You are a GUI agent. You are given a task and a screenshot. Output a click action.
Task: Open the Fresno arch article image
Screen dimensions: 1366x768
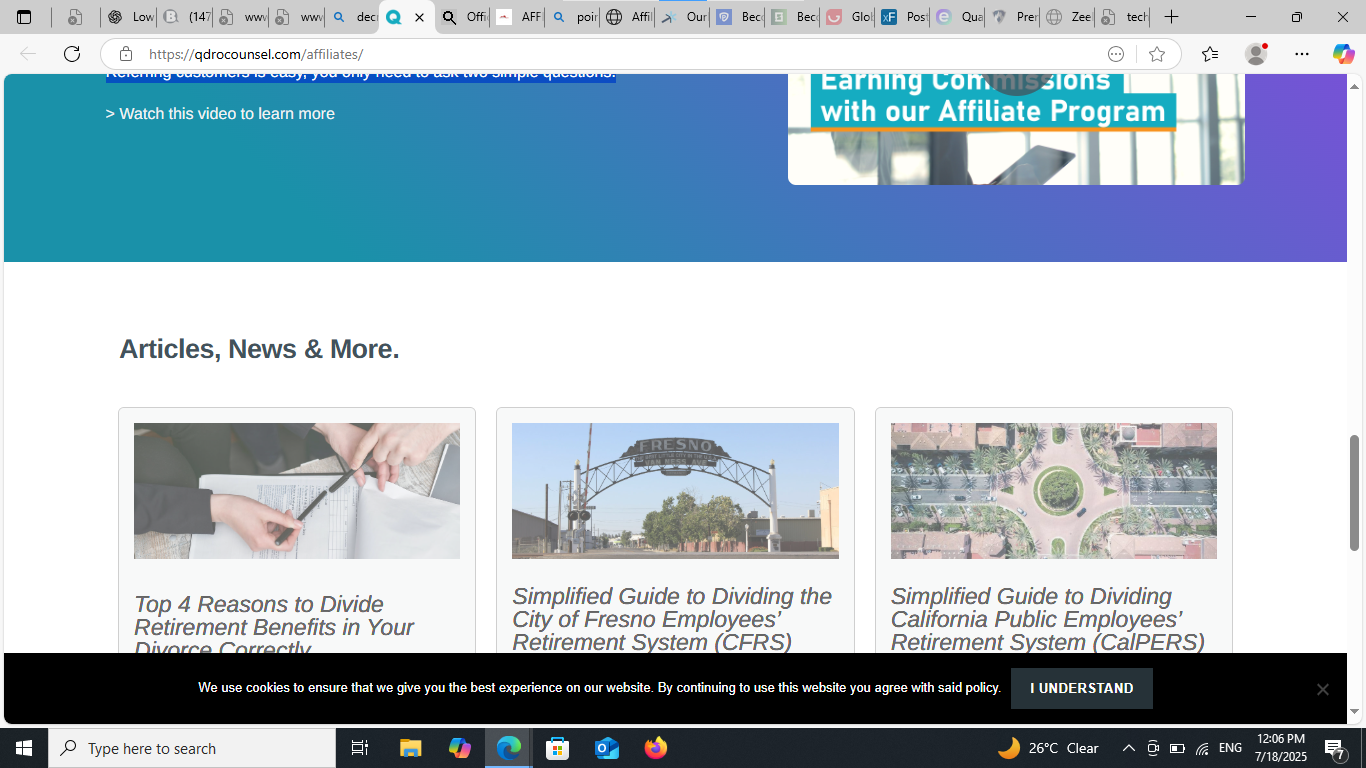[x=675, y=490]
